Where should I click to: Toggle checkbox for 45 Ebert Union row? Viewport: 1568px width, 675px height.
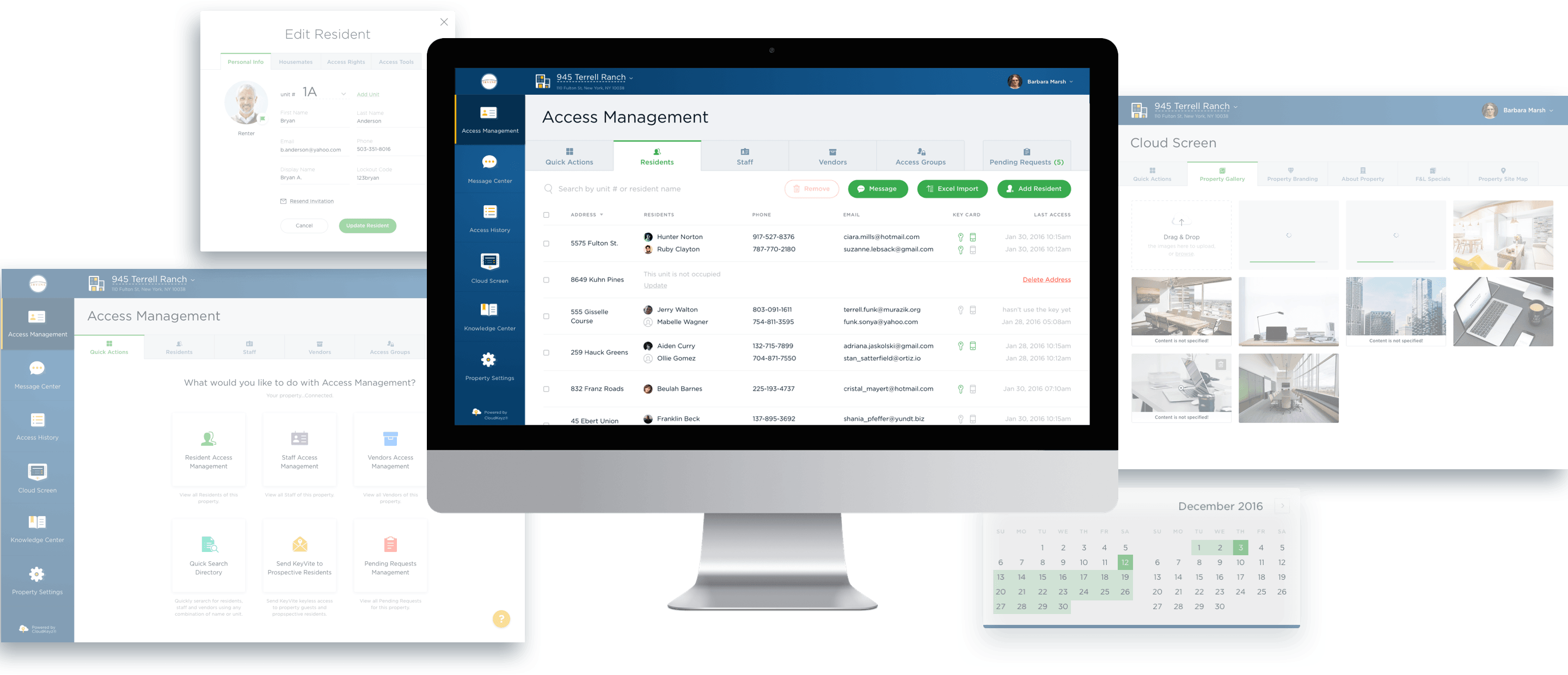coord(547,425)
